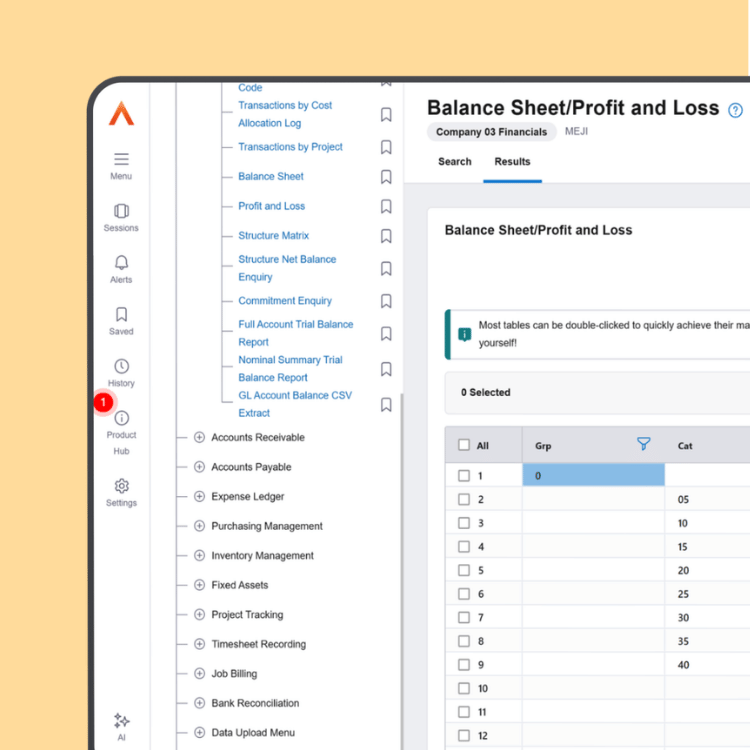Click the Cat column header

(x=685, y=446)
